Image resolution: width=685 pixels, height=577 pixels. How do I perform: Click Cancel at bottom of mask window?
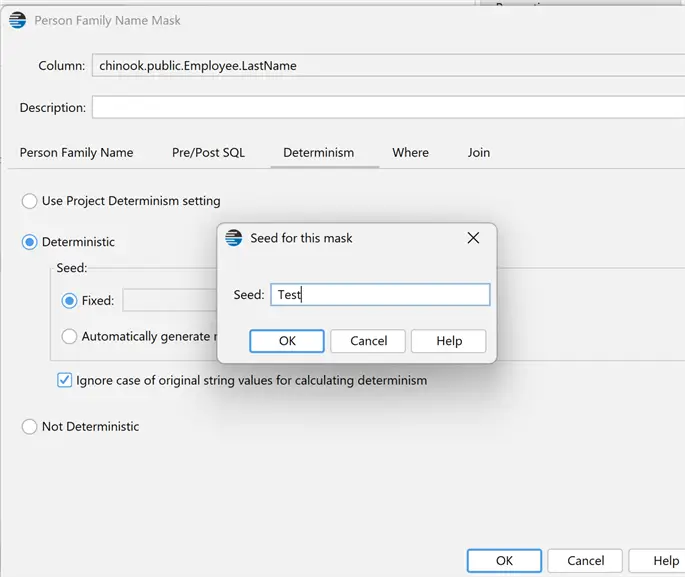point(585,560)
